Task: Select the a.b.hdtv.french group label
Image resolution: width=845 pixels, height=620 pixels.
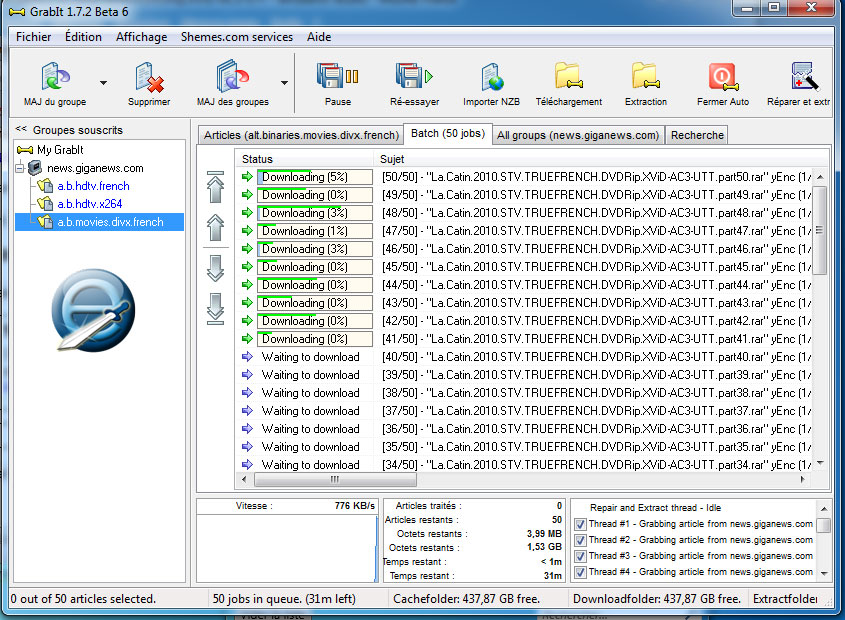Action: tap(93, 186)
